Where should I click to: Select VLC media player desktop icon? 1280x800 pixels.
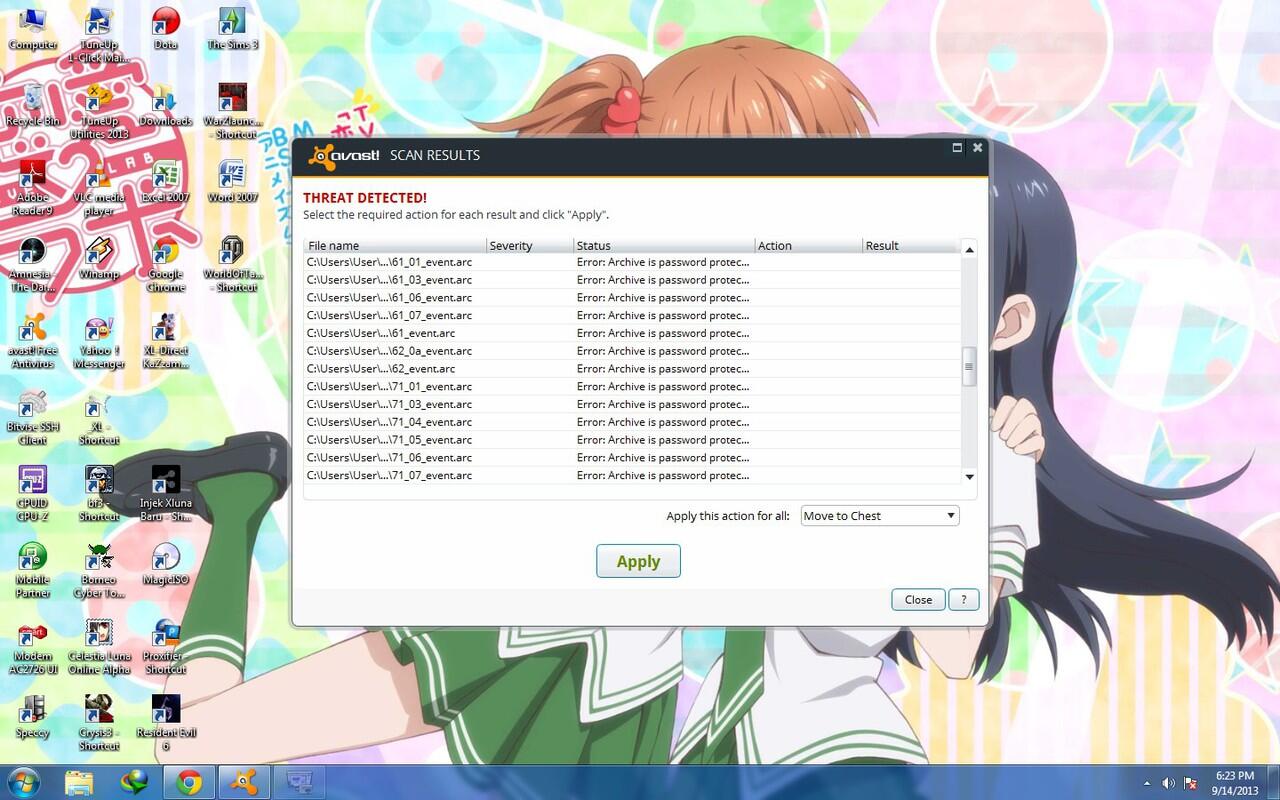click(99, 187)
